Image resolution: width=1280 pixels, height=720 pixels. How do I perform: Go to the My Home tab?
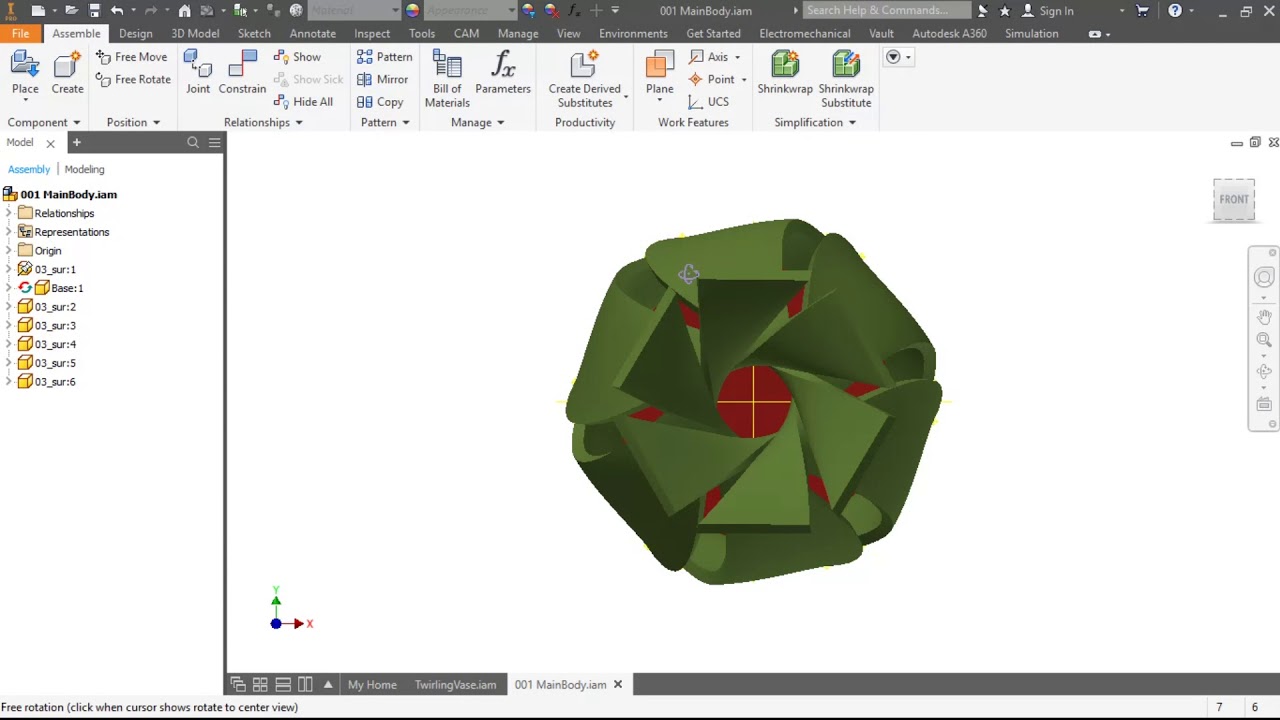[x=372, y=685]
